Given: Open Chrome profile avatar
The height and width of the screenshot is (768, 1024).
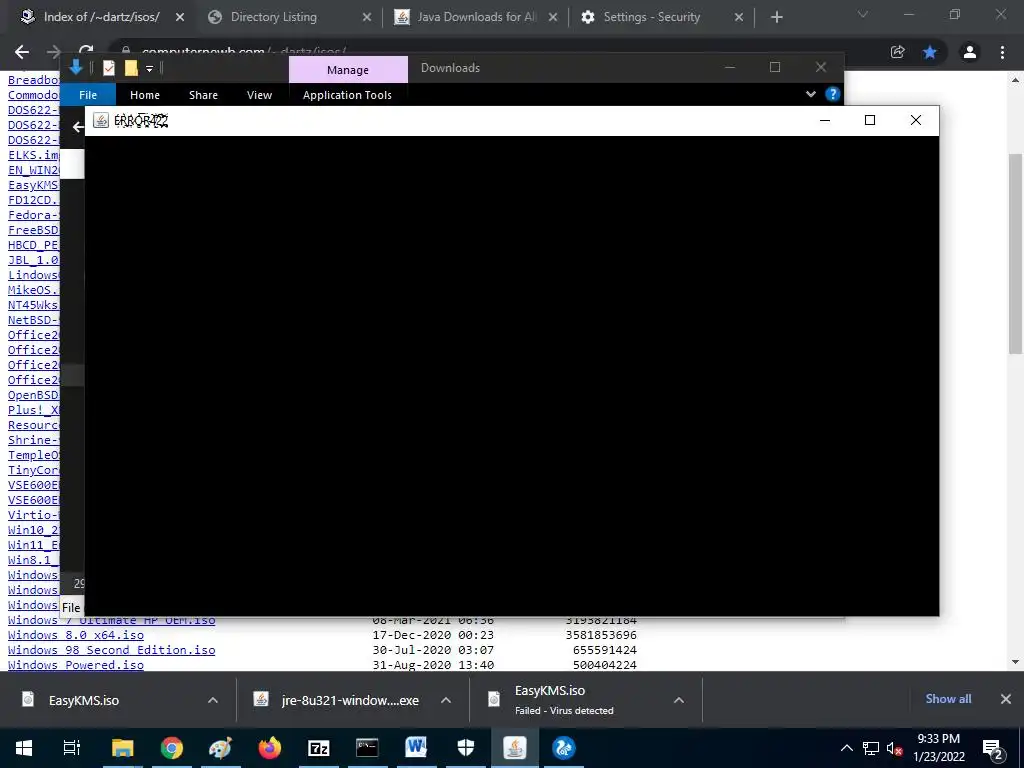Looking at the screenshot, I should click(x=970, y=52).
